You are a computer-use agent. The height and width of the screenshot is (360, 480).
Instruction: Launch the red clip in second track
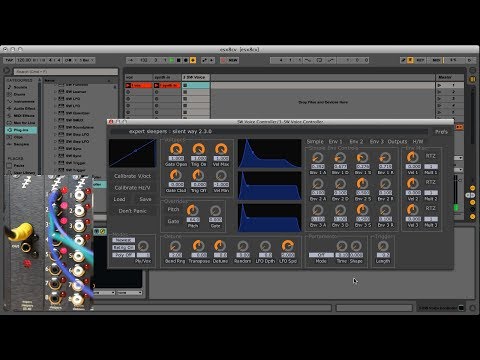coord(157,86)
